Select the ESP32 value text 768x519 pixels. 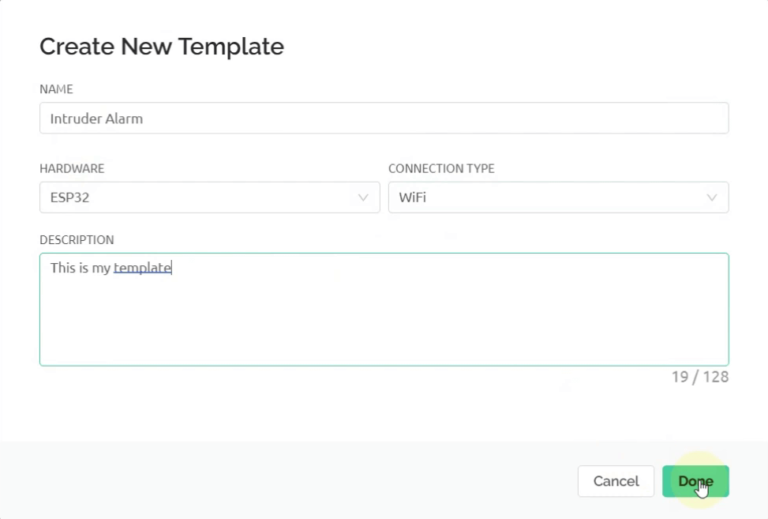coord(71,198)
